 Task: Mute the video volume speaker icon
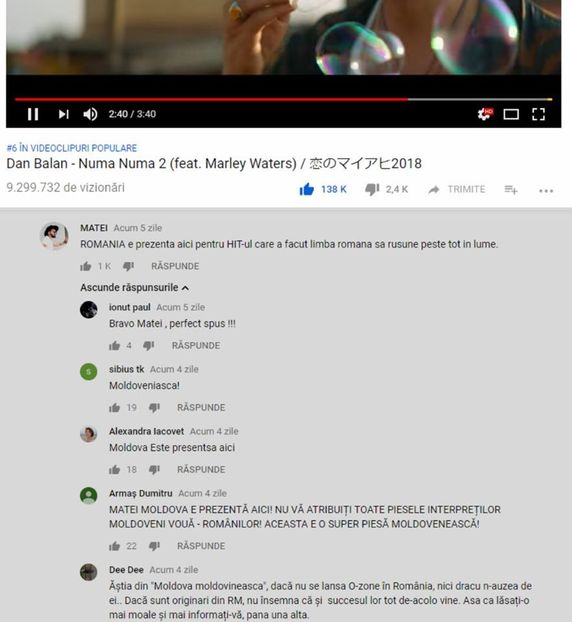coord(90,114)
